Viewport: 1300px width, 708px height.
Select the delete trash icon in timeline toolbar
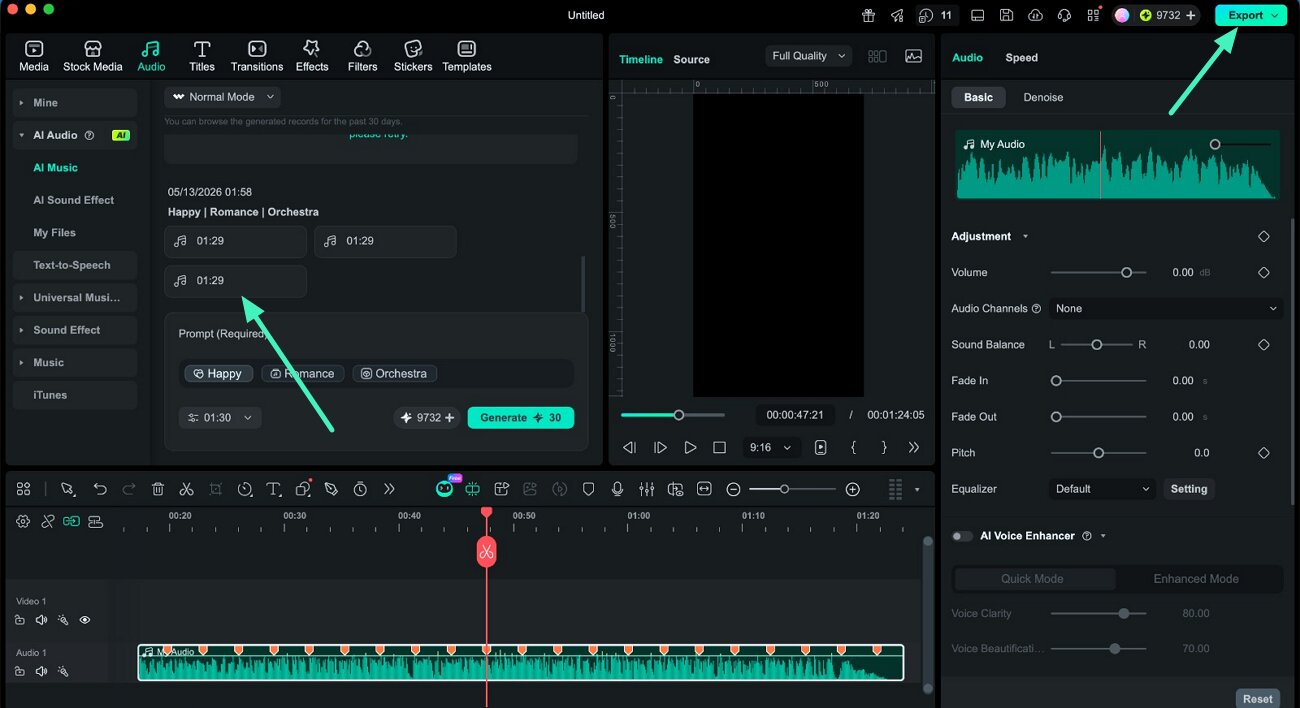tap(158, 489)
